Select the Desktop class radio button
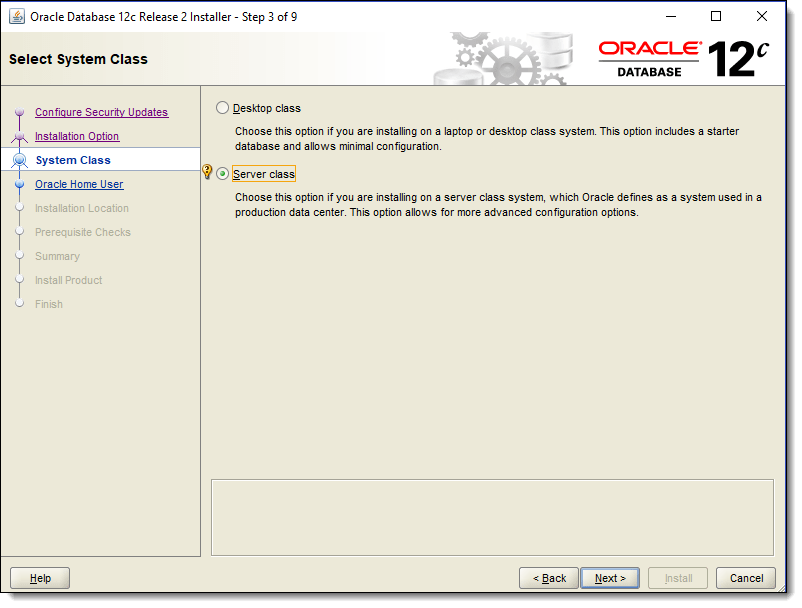This screenshot has width=802, height=608. (x=221, y=108)
